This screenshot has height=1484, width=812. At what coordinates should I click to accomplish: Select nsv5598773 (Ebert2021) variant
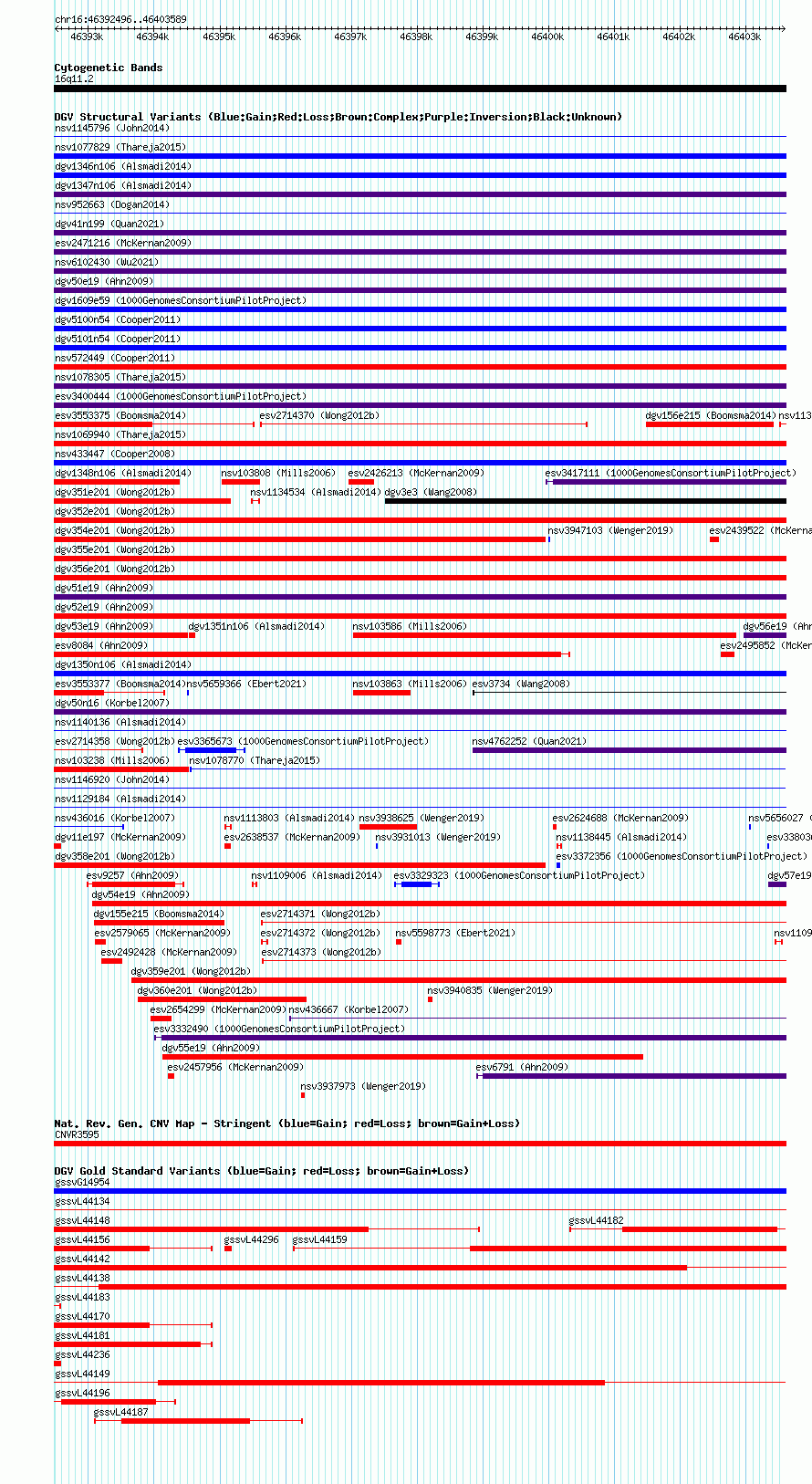(455, 933)
